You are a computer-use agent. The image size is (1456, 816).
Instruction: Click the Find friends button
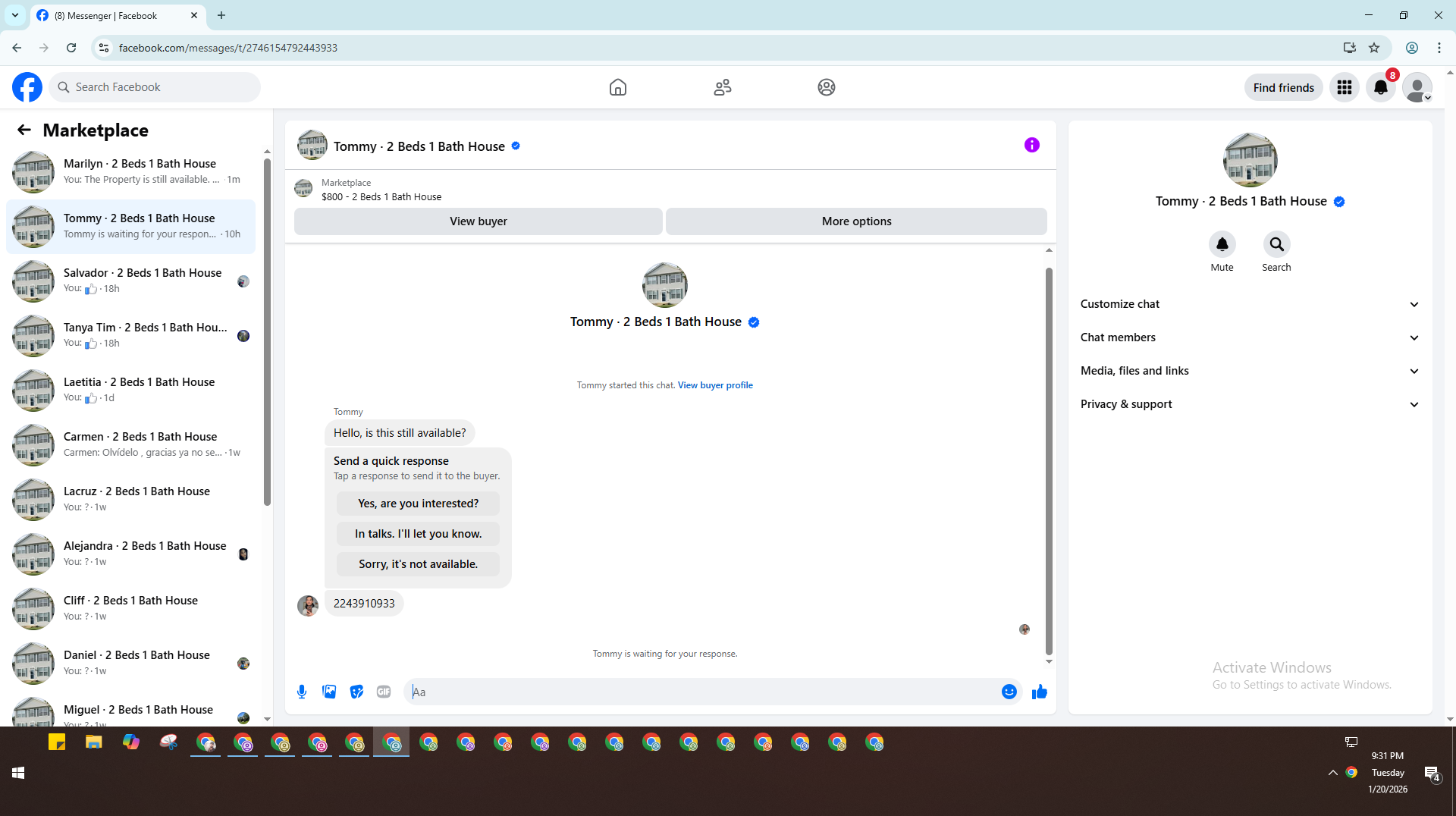pyautogui.click(x=1284, y=87)
